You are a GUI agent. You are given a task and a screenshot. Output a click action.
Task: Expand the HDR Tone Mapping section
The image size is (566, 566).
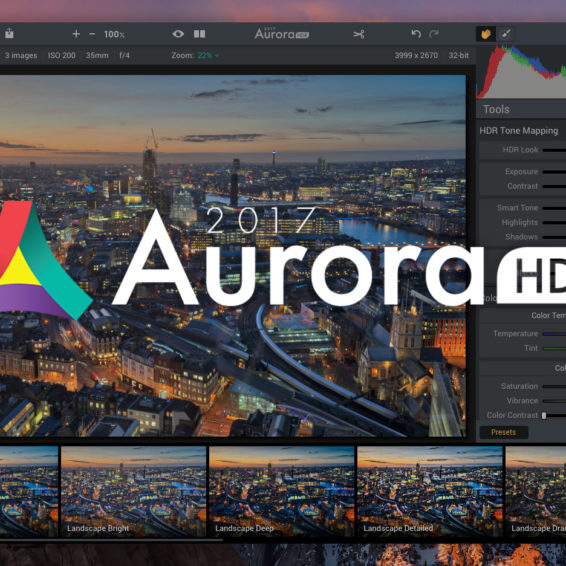point(519,131)
